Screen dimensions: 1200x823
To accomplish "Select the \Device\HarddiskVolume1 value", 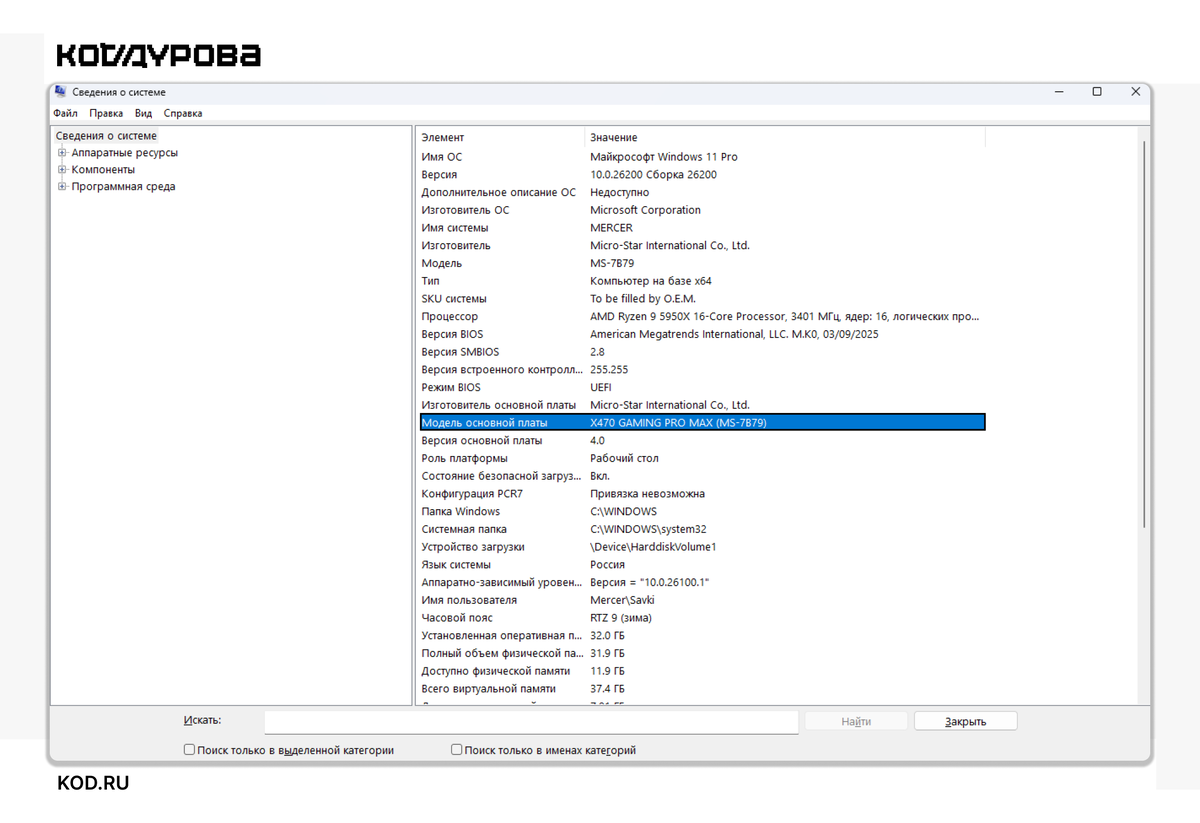I will click(x=653, y=547).
